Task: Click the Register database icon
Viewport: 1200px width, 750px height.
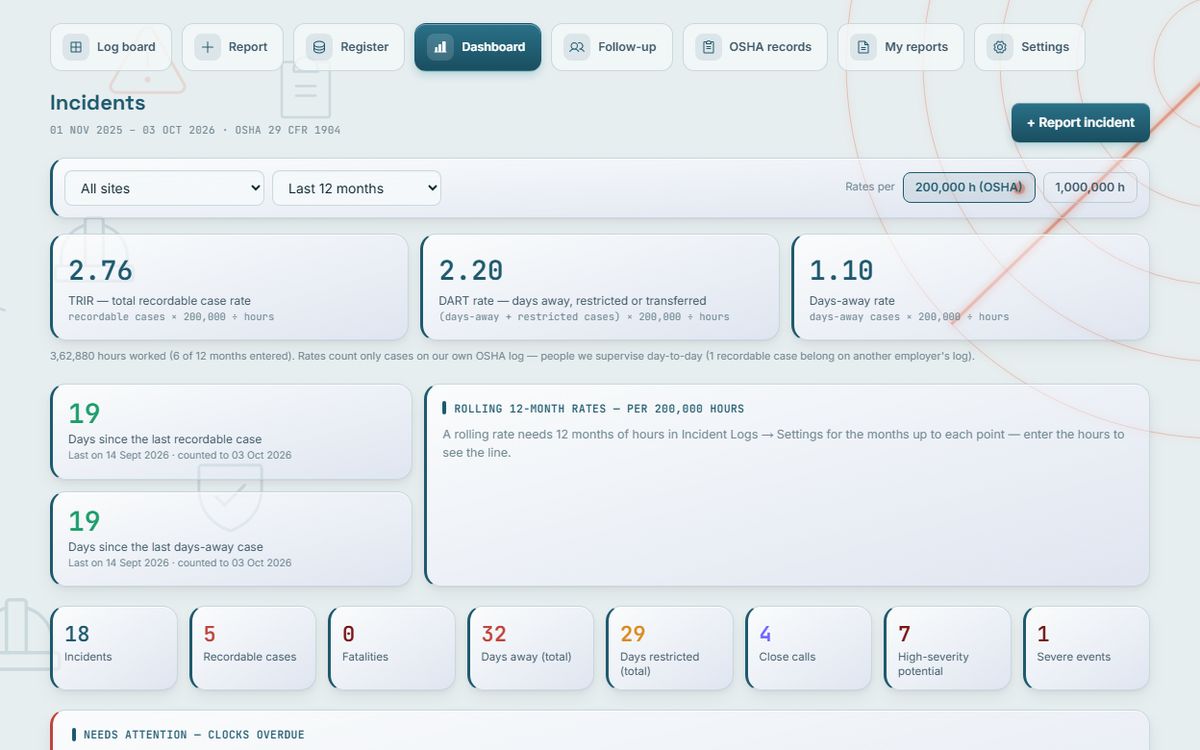Action: [x=319, y=47]
